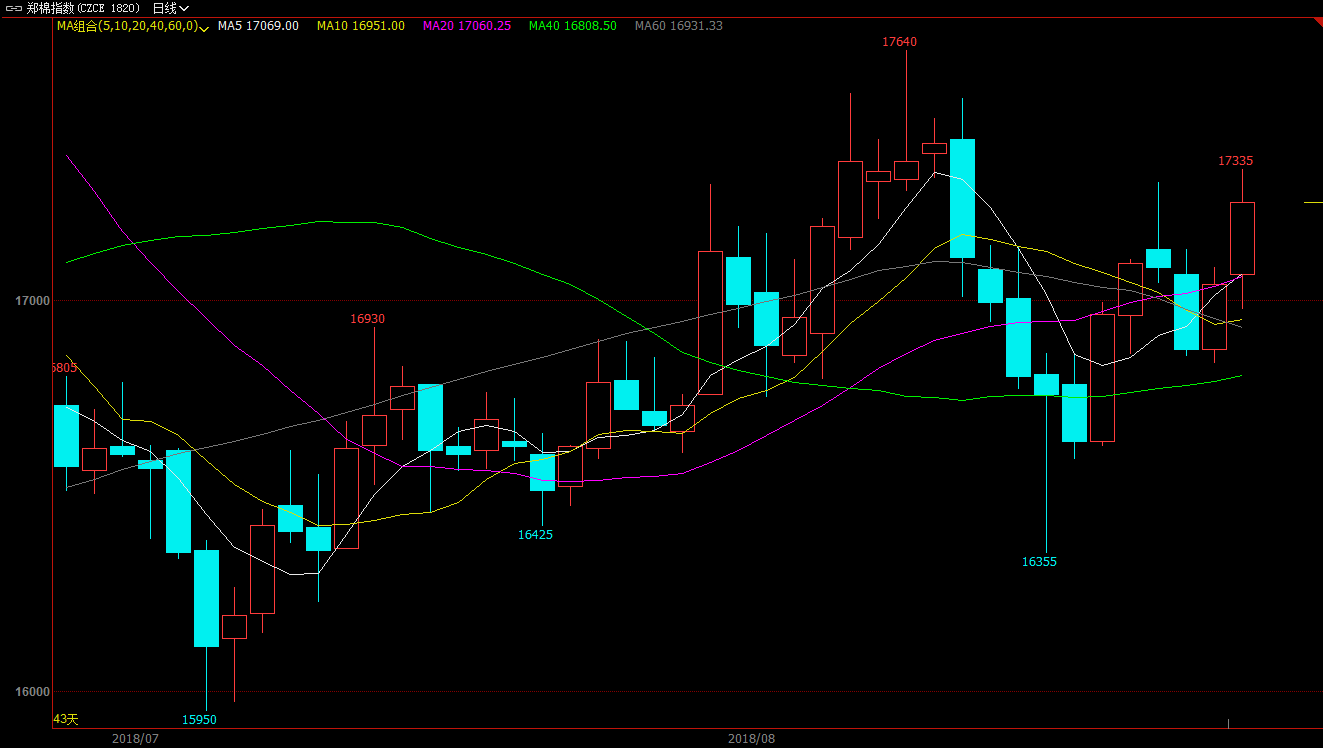Click the 15950 lowest price label
1323x748 pixels.
pyautogui.click(x=199, y=720)
